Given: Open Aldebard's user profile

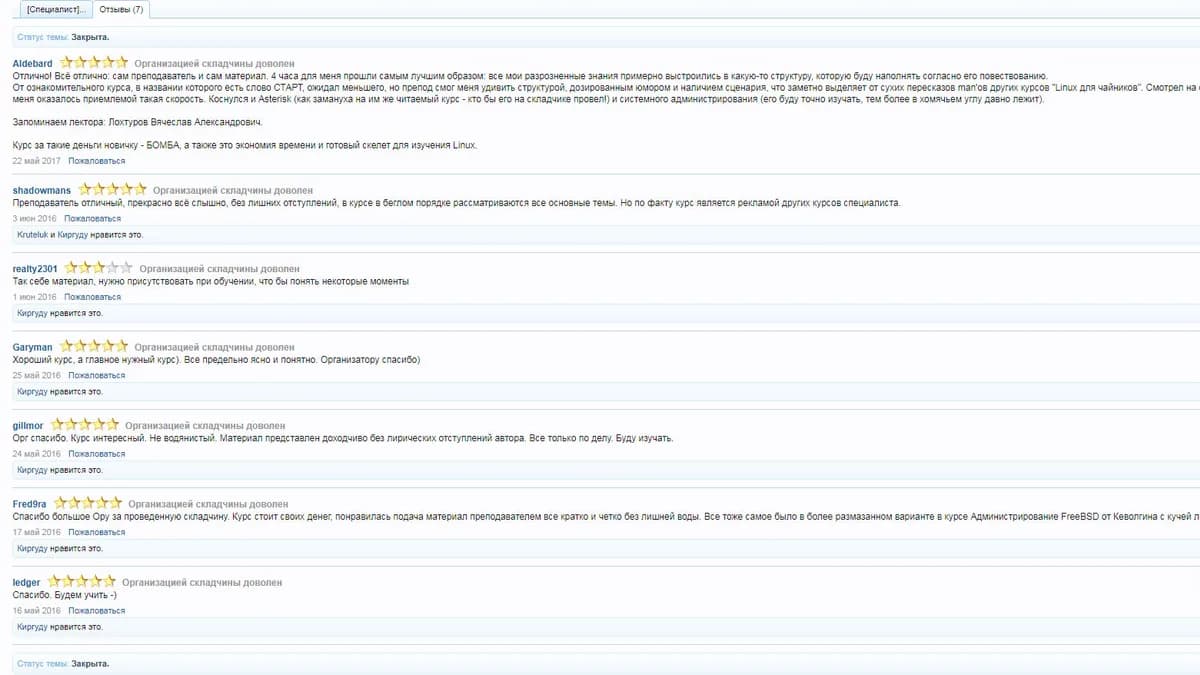Looking at the screenshot, I should 33,64.
